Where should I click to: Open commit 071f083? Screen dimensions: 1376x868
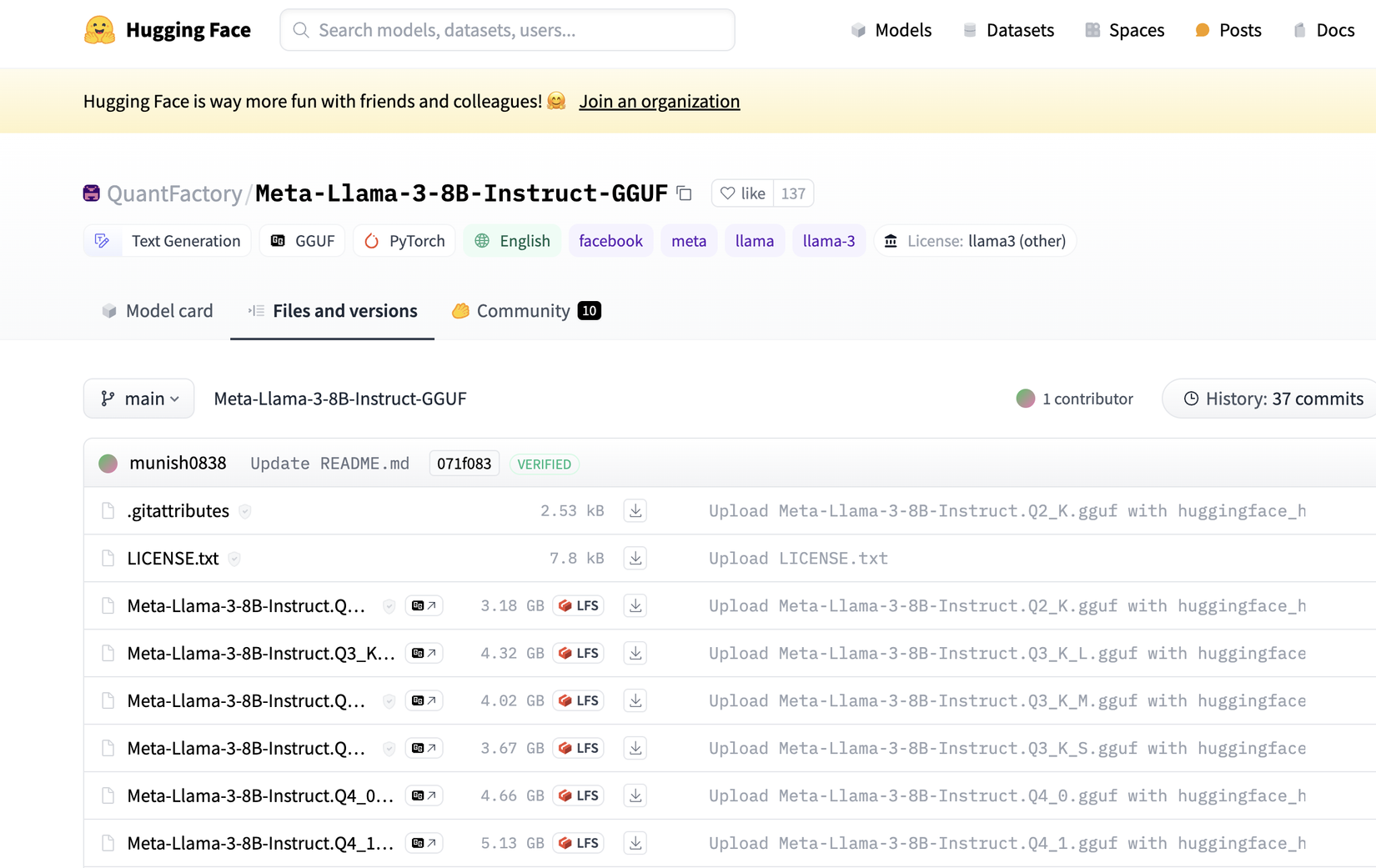[x=465, y=464]
